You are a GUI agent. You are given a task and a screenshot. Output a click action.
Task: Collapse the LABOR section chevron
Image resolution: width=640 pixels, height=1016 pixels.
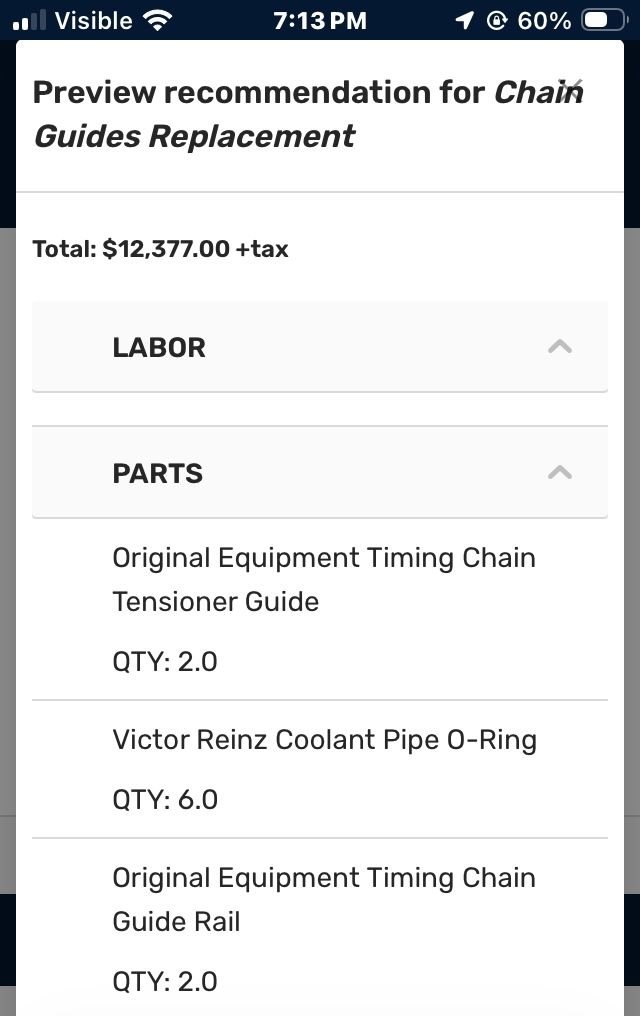(560, 347)
